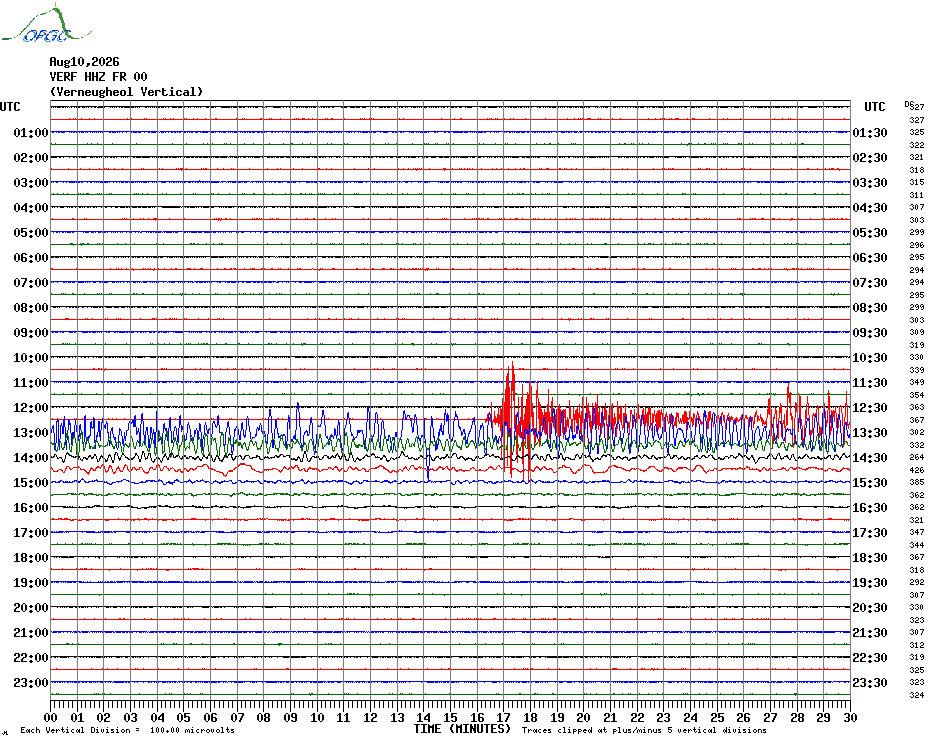Click the value 302 in the right-hand column
The image size is (930, 744).
tap(916, 433)
